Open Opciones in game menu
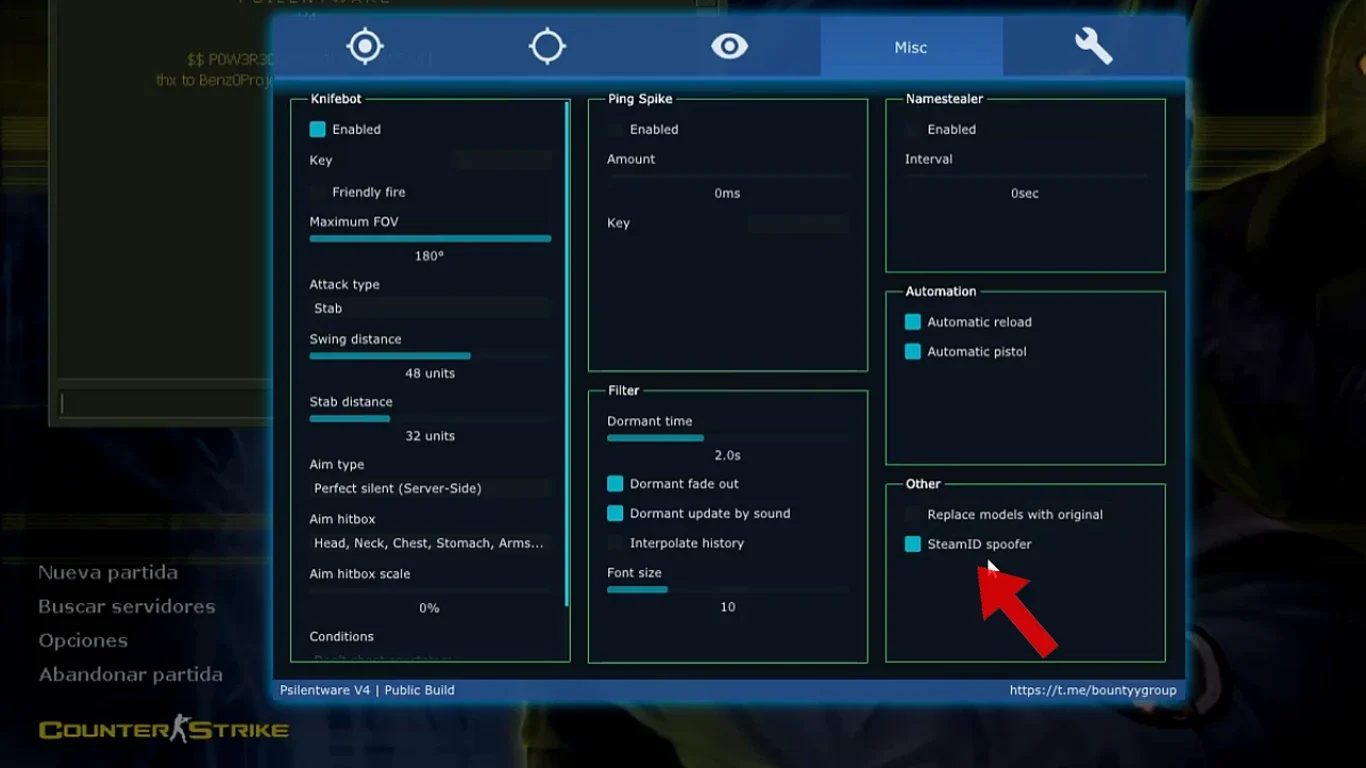This screenshot has width=1366, height=768. coord(83,641)
